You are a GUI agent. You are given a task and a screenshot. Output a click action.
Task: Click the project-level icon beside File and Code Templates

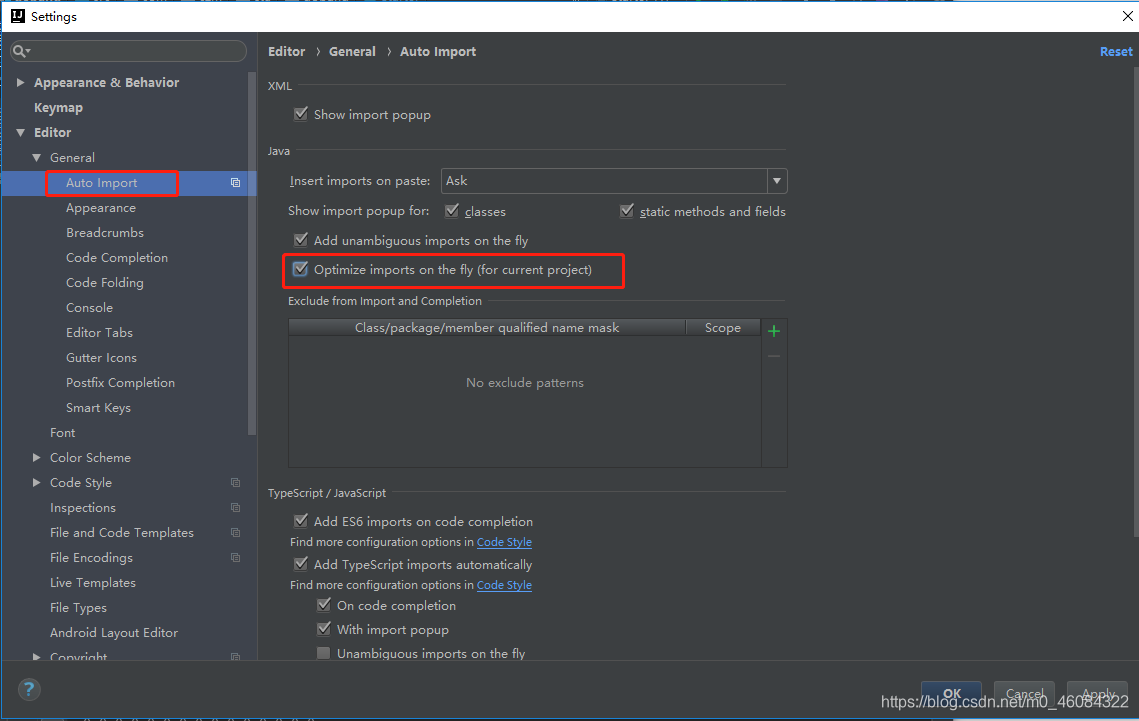(235, 533)
